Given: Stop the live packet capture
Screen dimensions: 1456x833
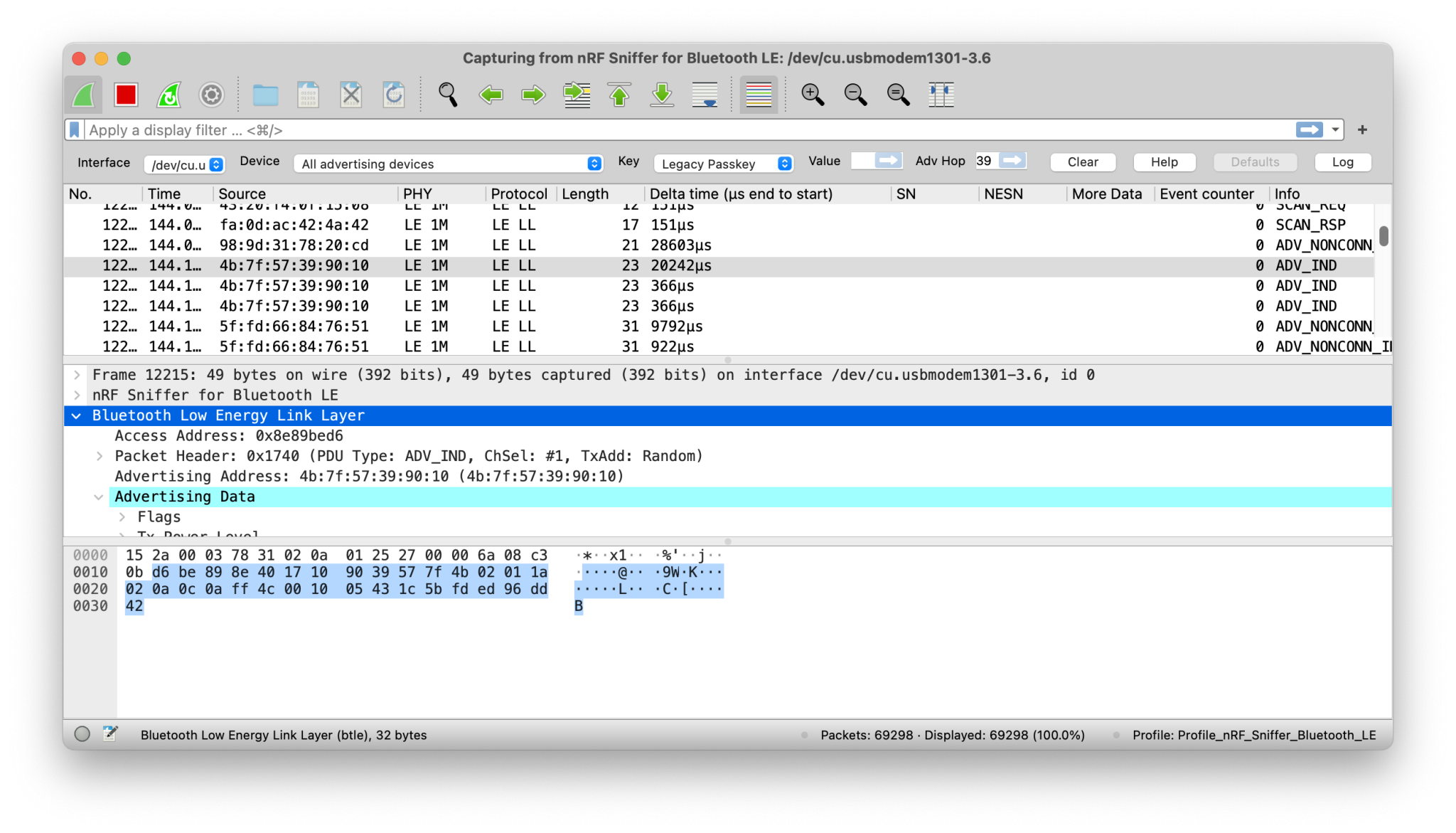Looking at the screenshot, I should point(126,95).
